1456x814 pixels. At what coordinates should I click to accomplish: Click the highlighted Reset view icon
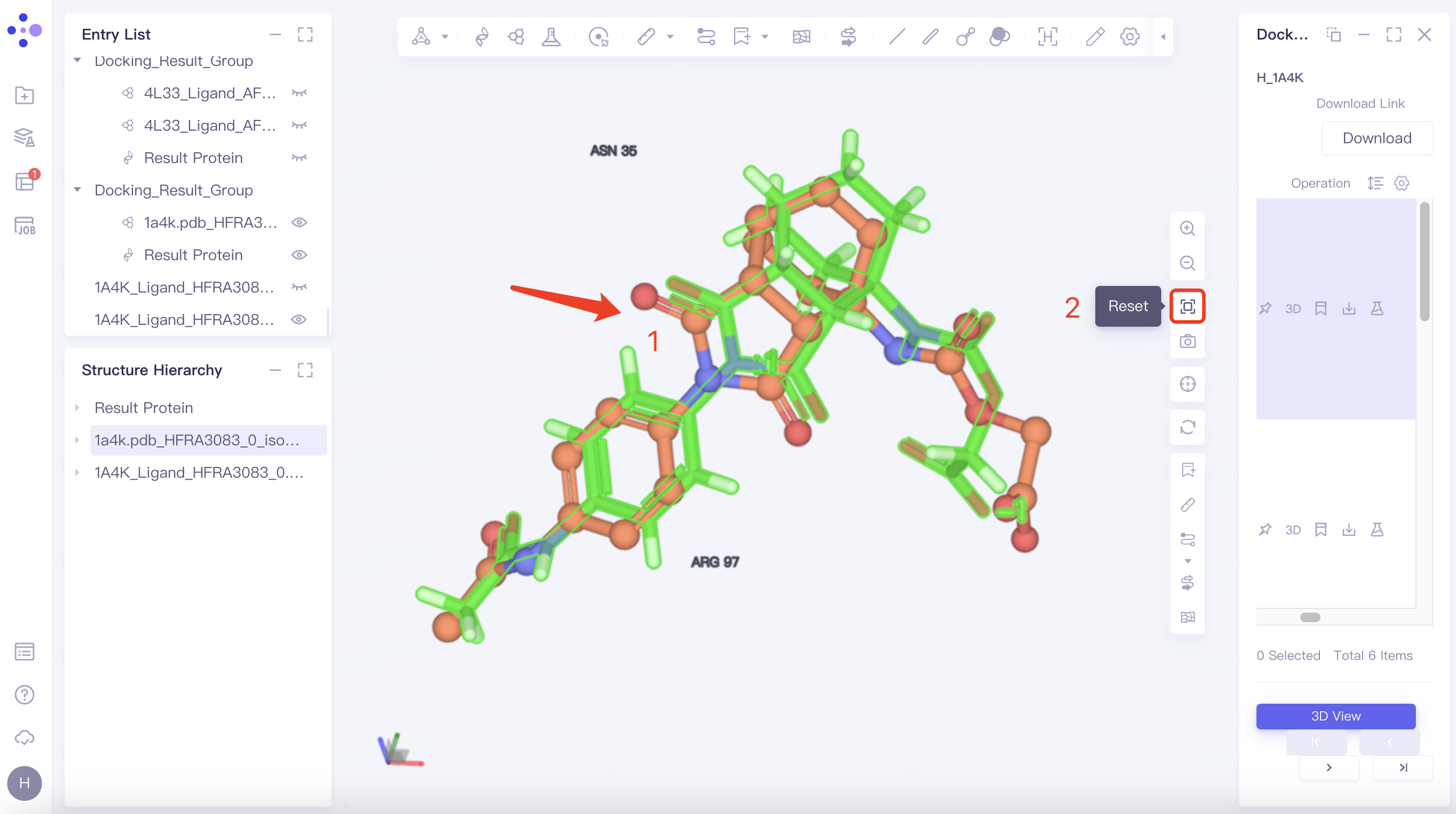point(1188,306)
